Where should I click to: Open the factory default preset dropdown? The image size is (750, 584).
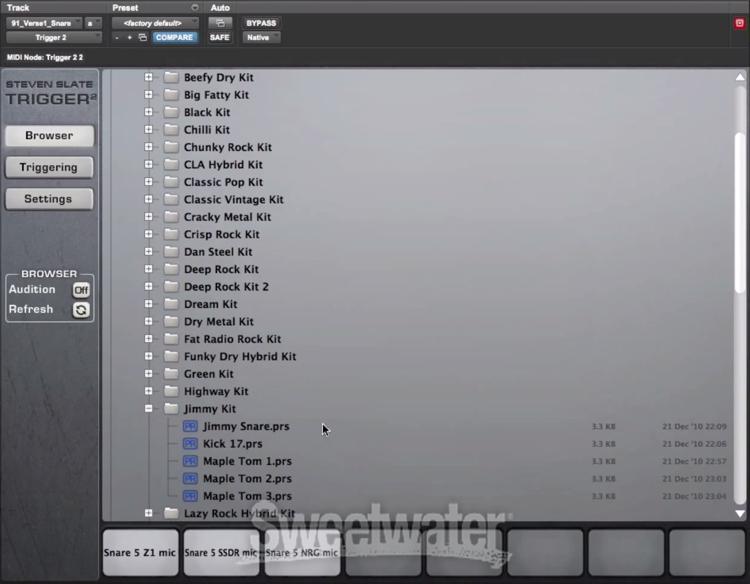[154, 23]
